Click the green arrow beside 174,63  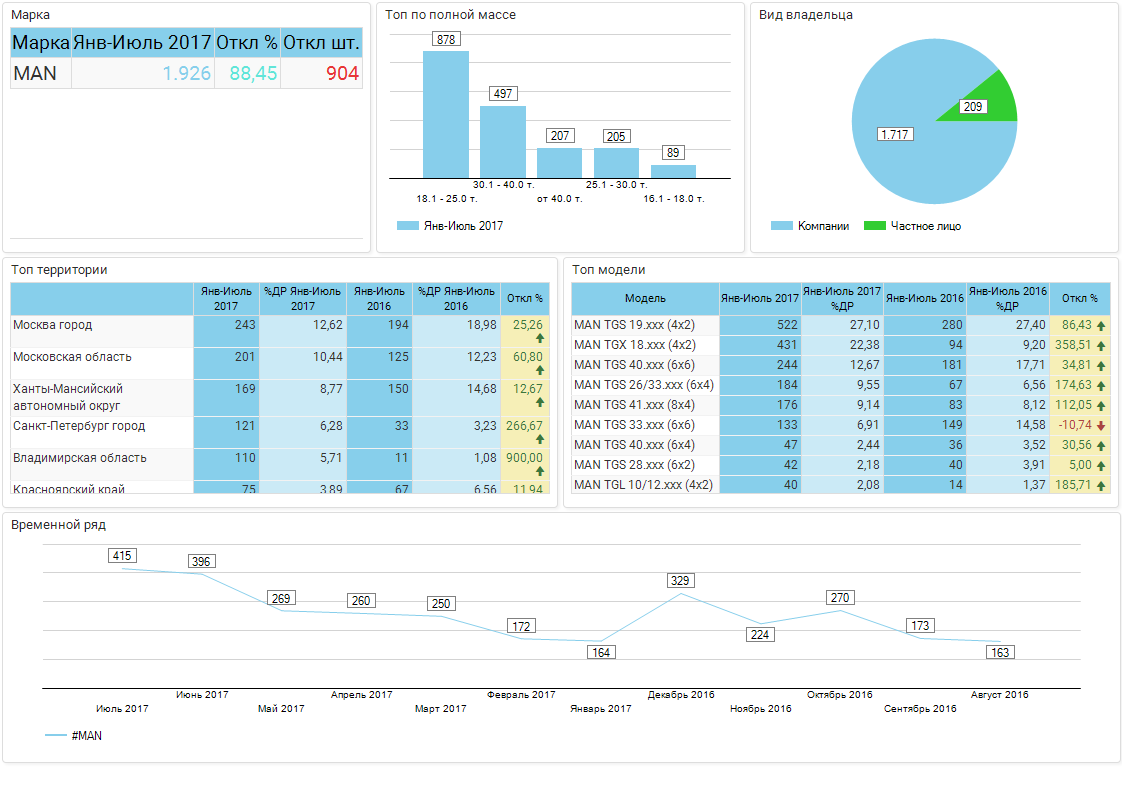pos(1101,386)
